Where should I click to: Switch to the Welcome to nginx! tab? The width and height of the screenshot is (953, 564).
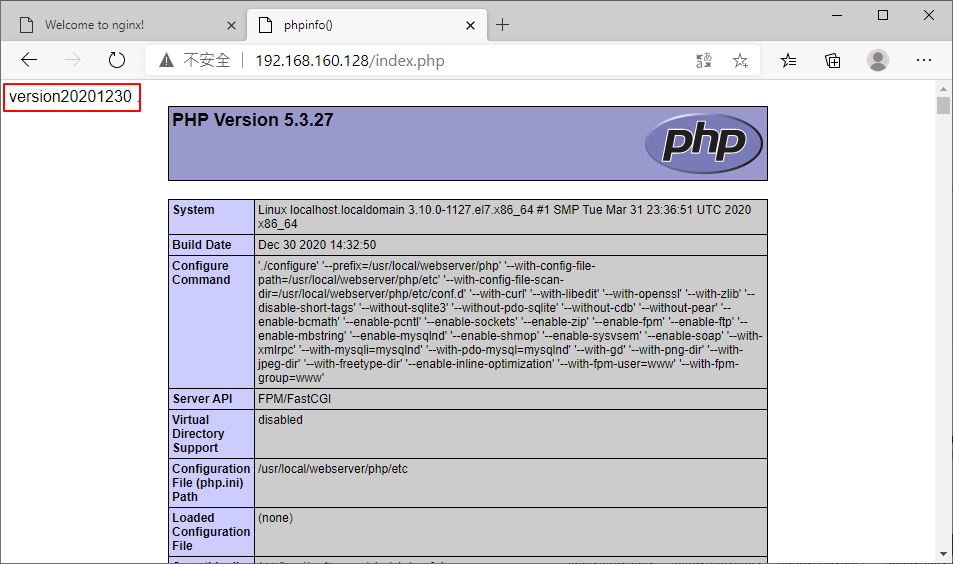pos(123,25)
